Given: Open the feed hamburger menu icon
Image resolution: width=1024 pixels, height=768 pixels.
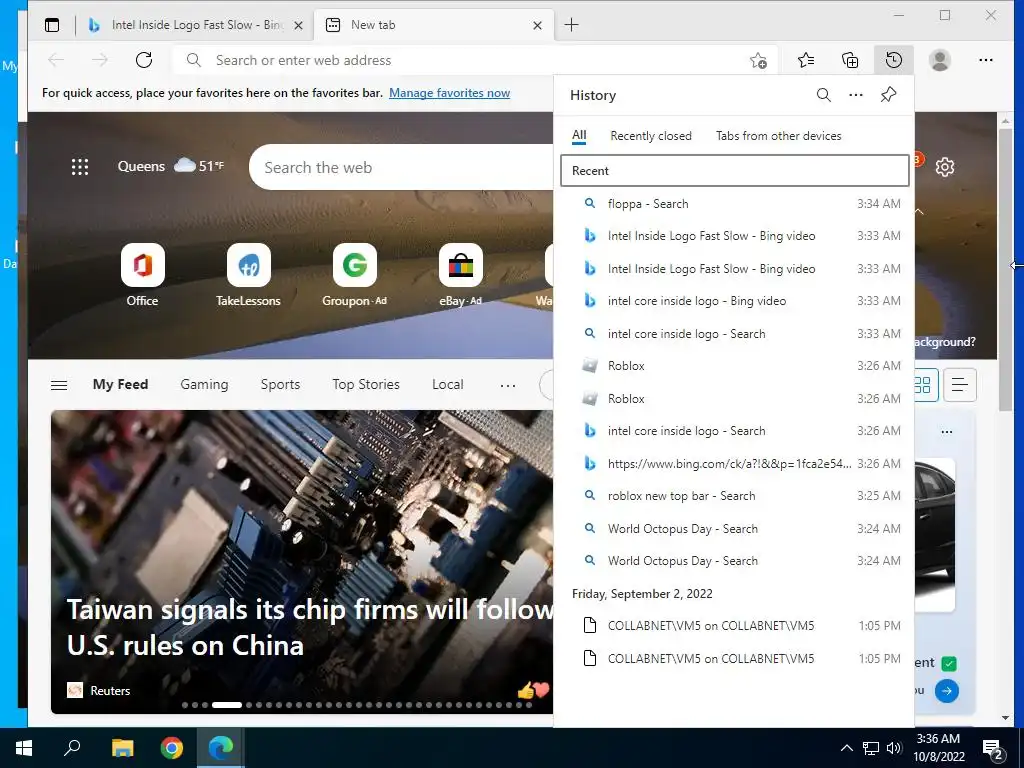Looking at the screenshot, I should tap(59, 385).
